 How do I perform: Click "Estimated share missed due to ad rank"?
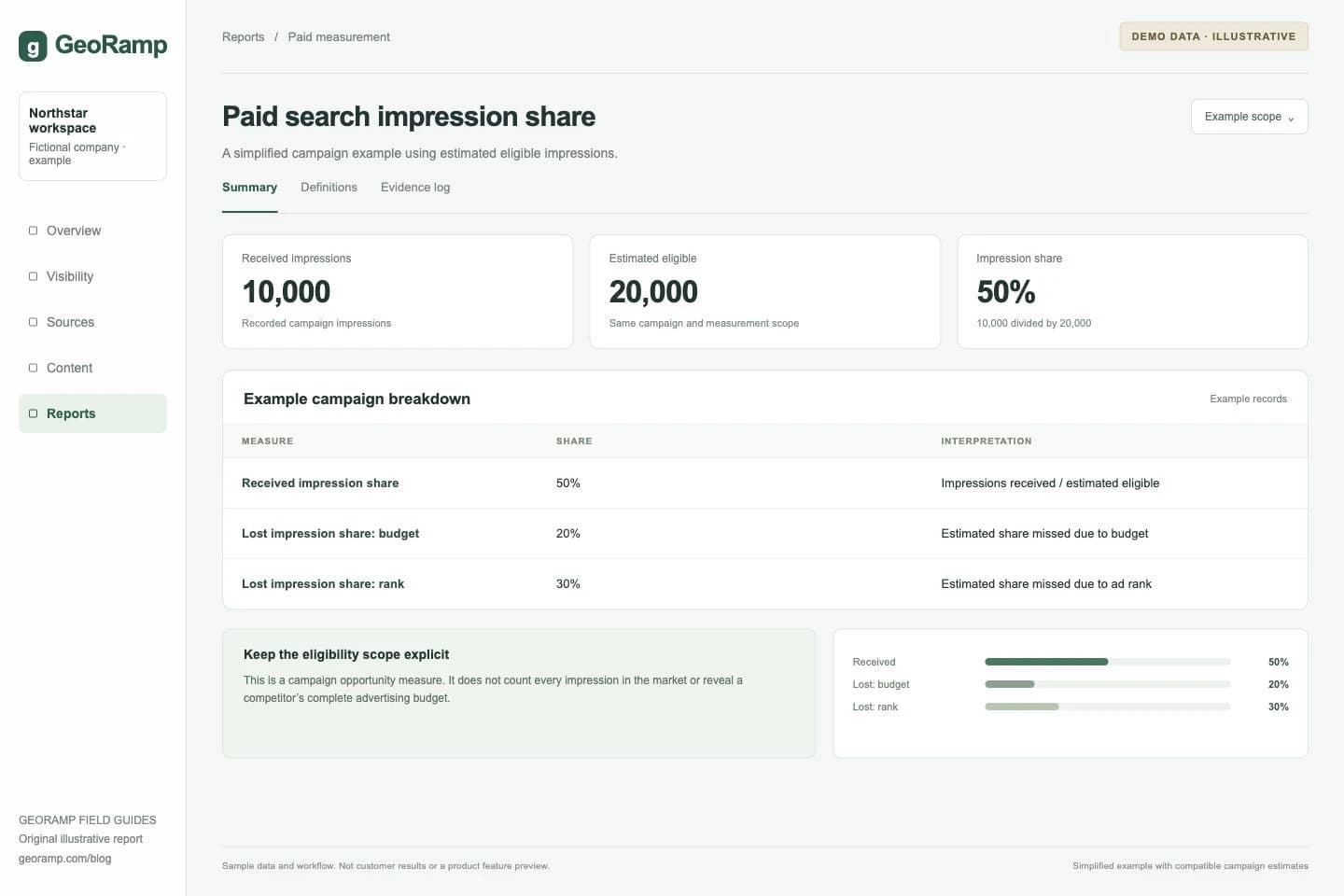click(x=1046, y=584)
